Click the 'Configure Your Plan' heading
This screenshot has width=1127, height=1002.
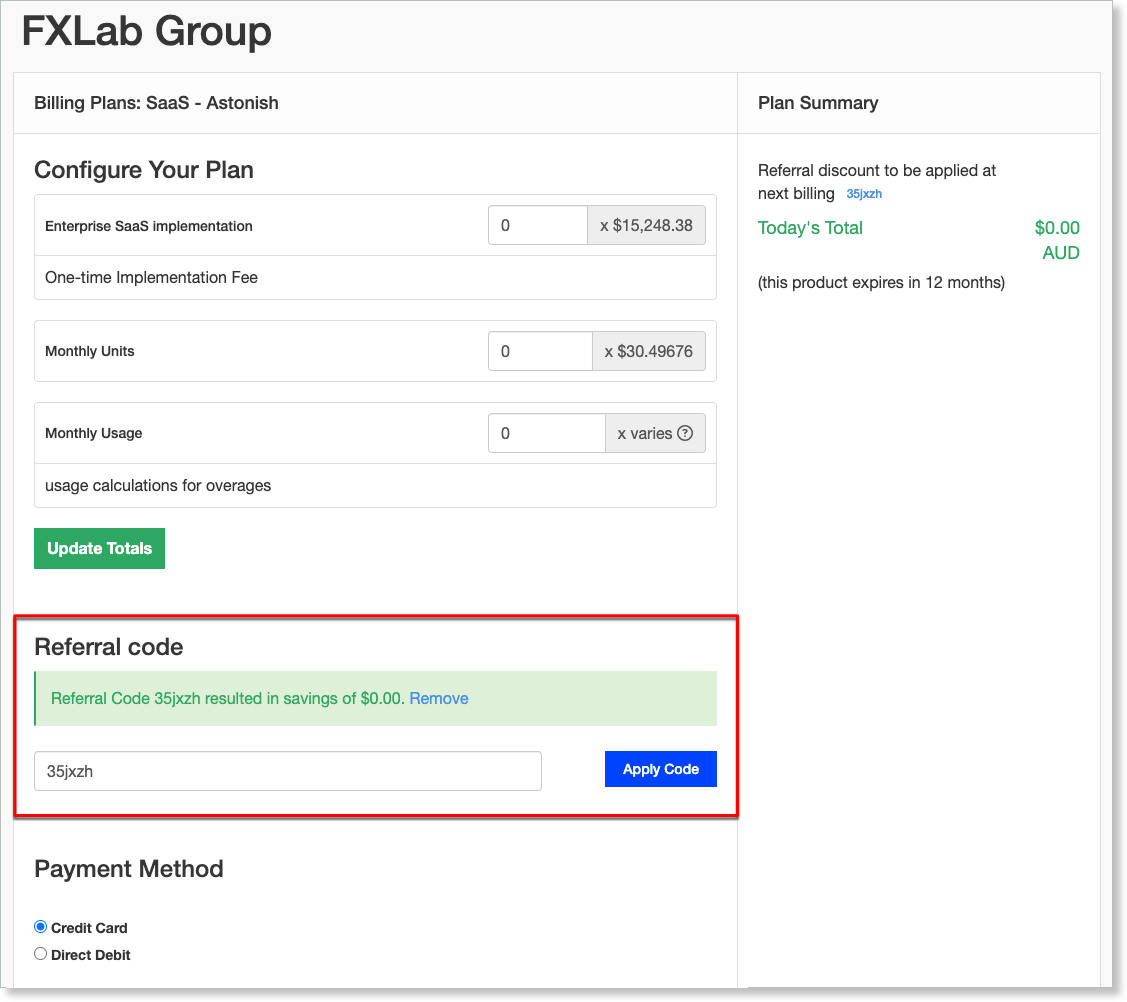[144, 170]
